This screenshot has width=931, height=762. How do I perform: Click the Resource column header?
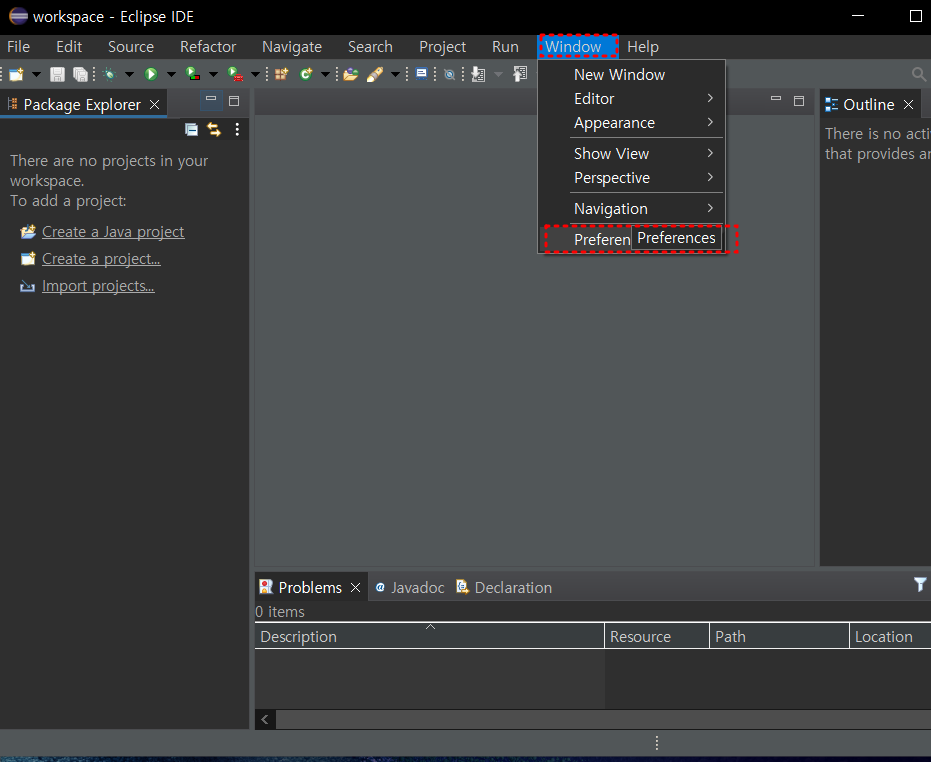pos(657,637)
